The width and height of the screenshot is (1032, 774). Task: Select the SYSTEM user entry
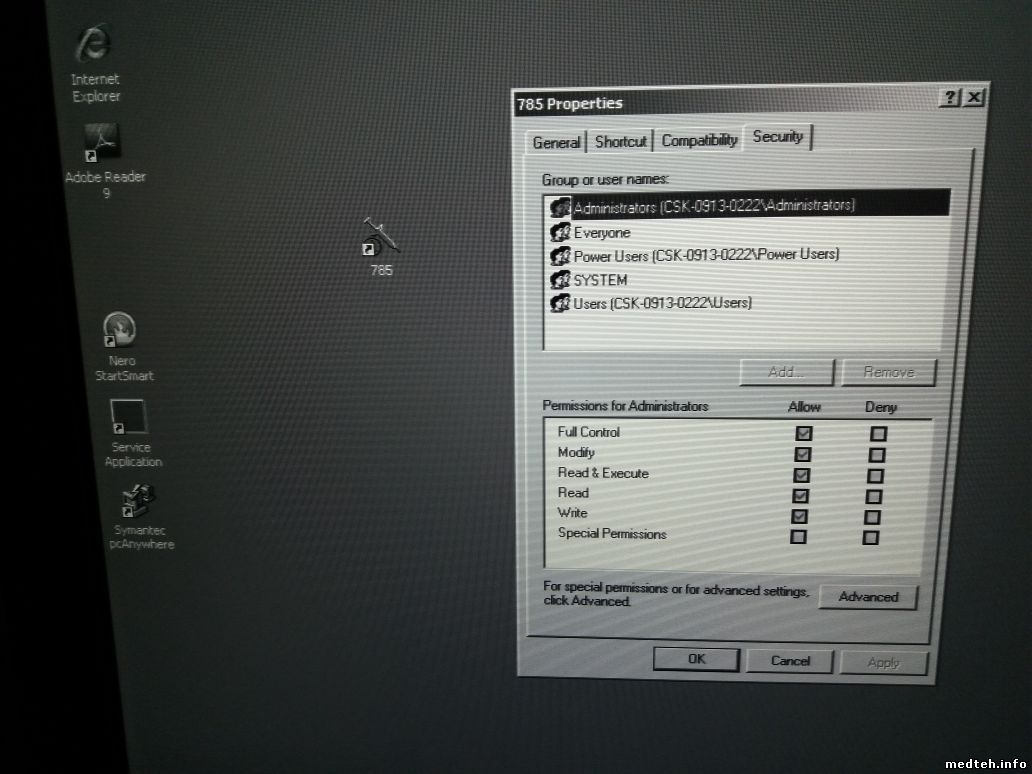click(599, 280)
